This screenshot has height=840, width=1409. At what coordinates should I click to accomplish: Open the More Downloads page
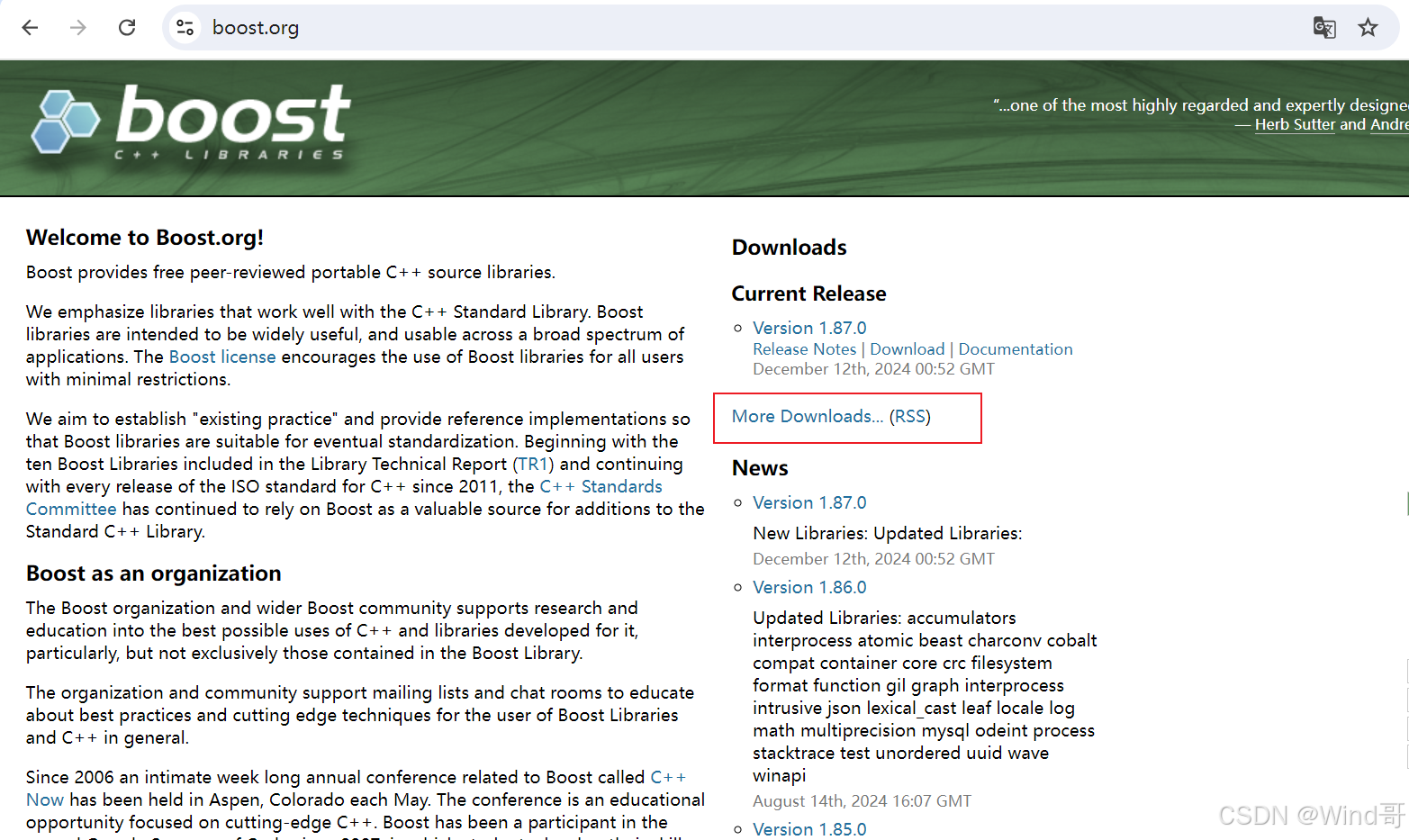pyautogui.click(x=806, y=416)
